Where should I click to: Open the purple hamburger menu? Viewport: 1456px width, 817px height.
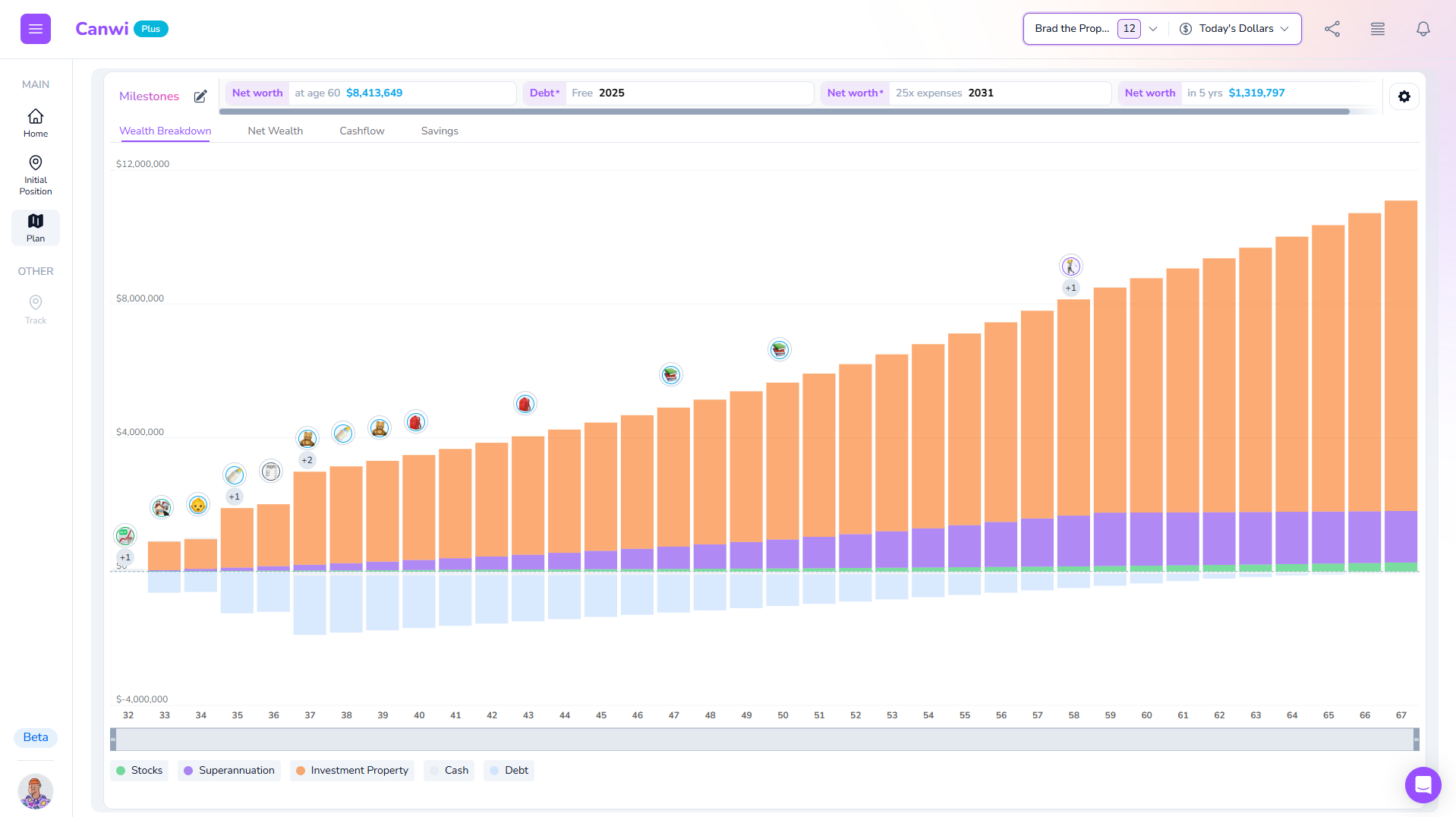(36, 29)
